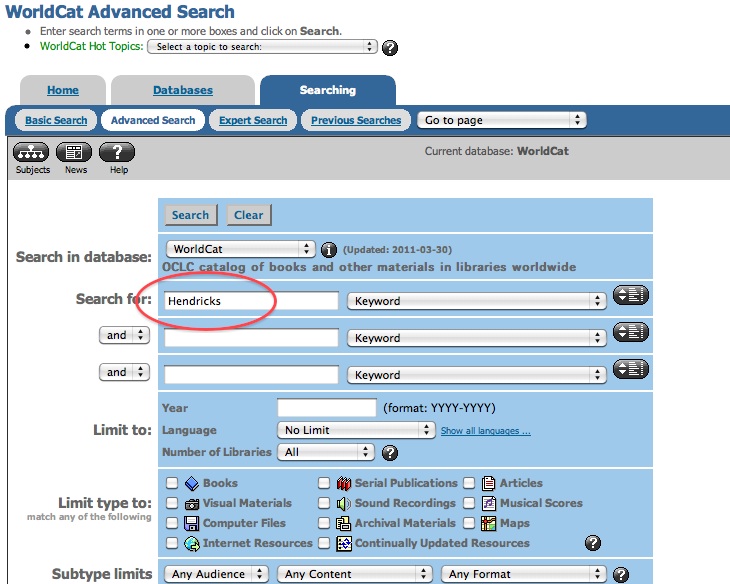Tick the Maps checkbox
The image size is (730, 584).
tap(467, 523)
